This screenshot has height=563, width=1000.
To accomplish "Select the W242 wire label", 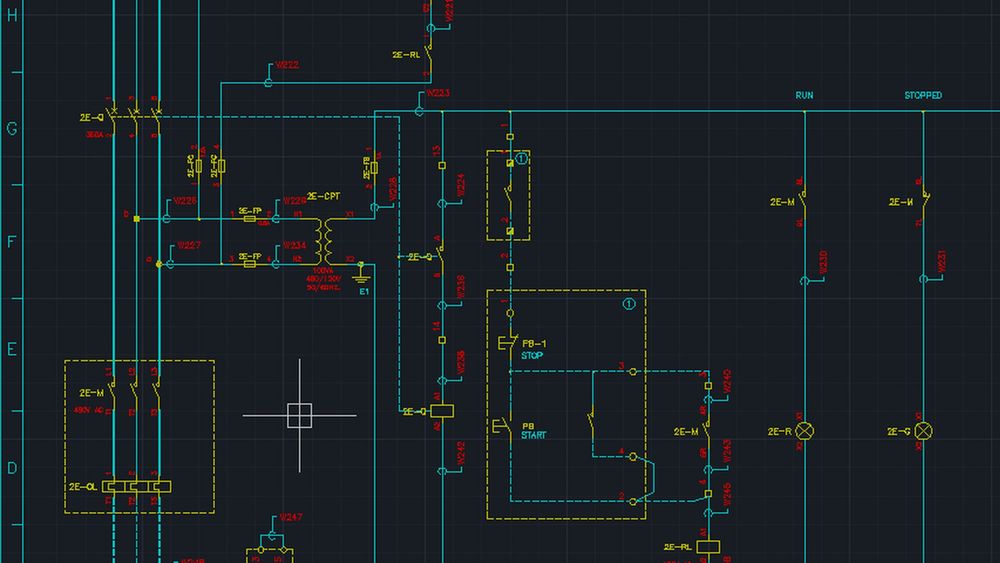I will pos(460,453).
